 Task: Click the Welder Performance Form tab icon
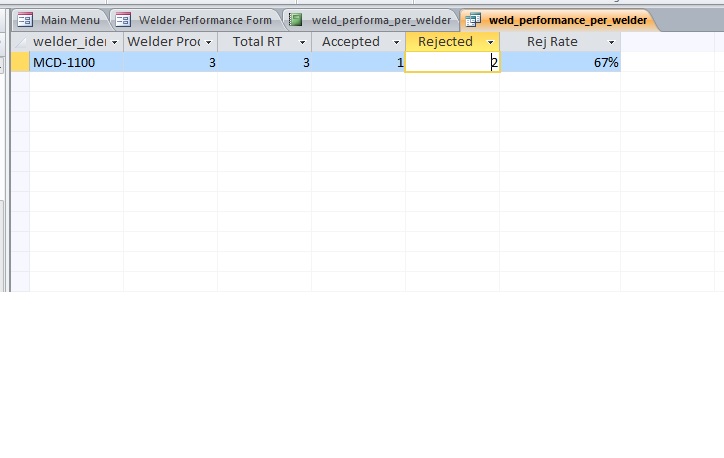pyautogui.click(x=123, y=20)
